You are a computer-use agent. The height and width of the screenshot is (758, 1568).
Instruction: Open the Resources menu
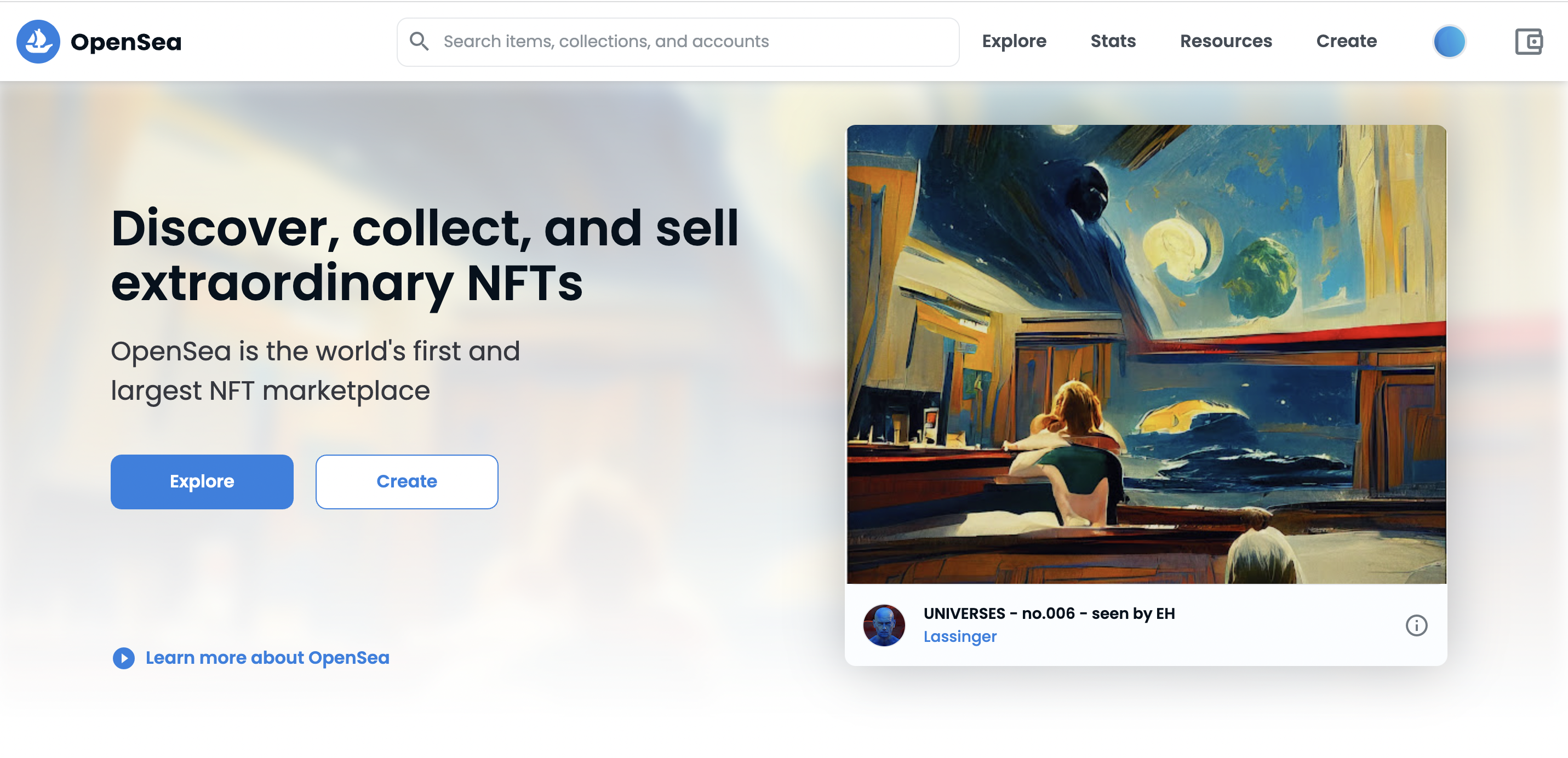[x=1225, y=42]
